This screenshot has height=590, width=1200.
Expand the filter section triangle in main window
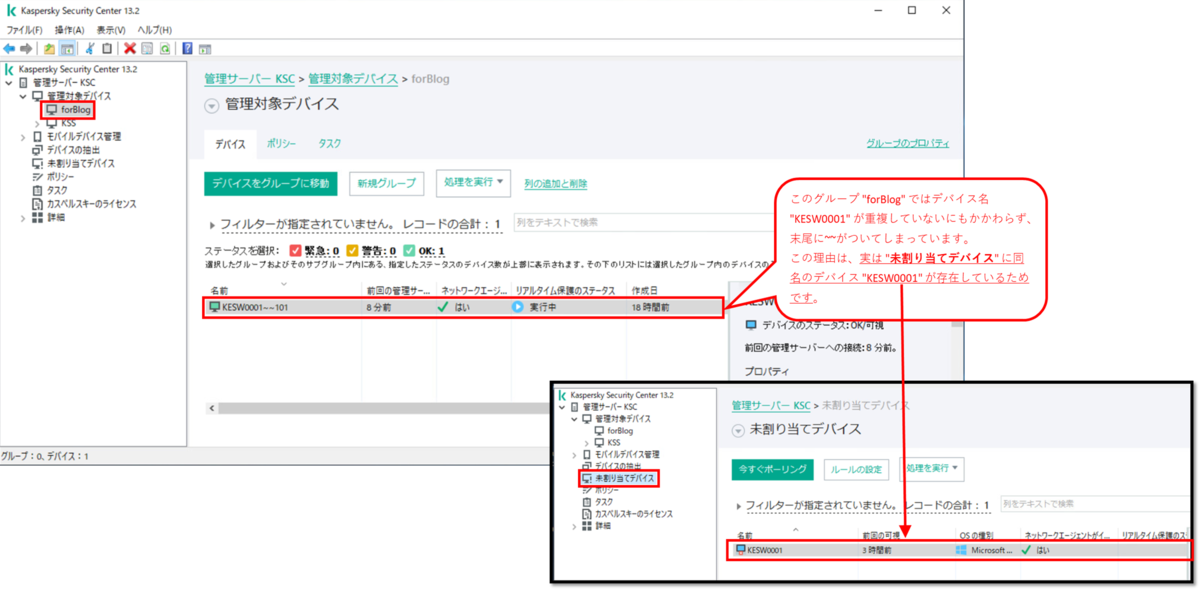[211, 226]
